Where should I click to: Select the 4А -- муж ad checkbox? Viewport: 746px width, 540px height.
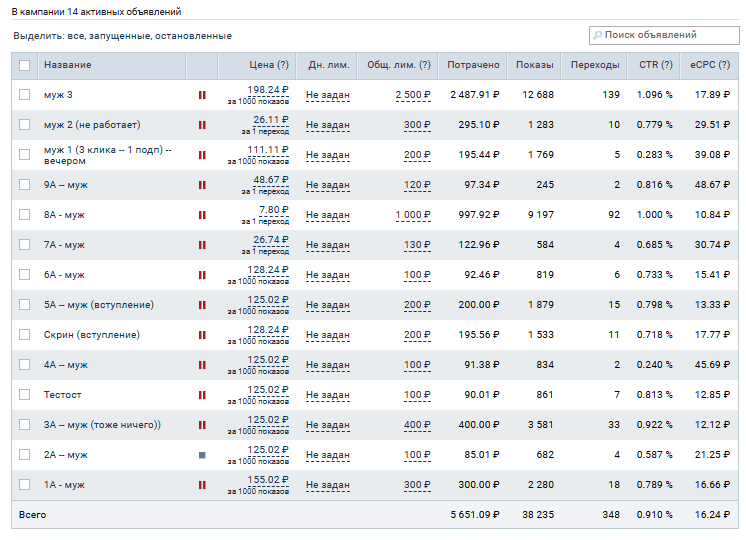pyautogui.click(x=25, y=365)
